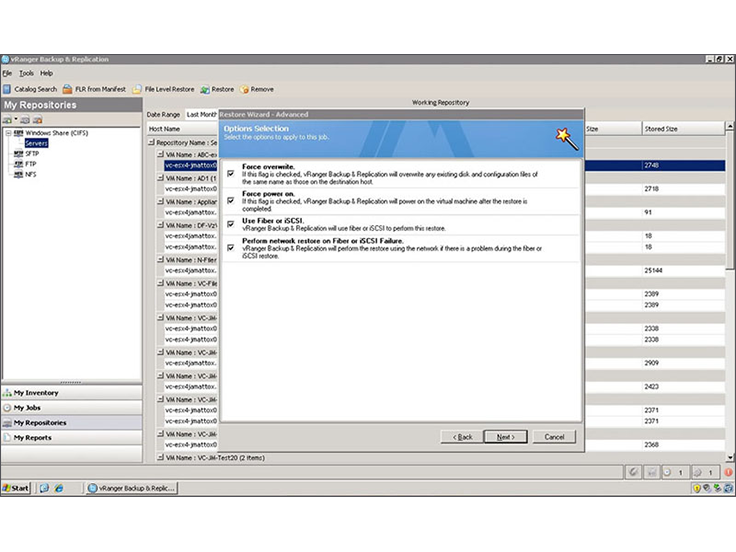Collapse the VM Name : N-Filer group
The width and height of the screenshot is (736, 552).
click(x=160, y=259)
